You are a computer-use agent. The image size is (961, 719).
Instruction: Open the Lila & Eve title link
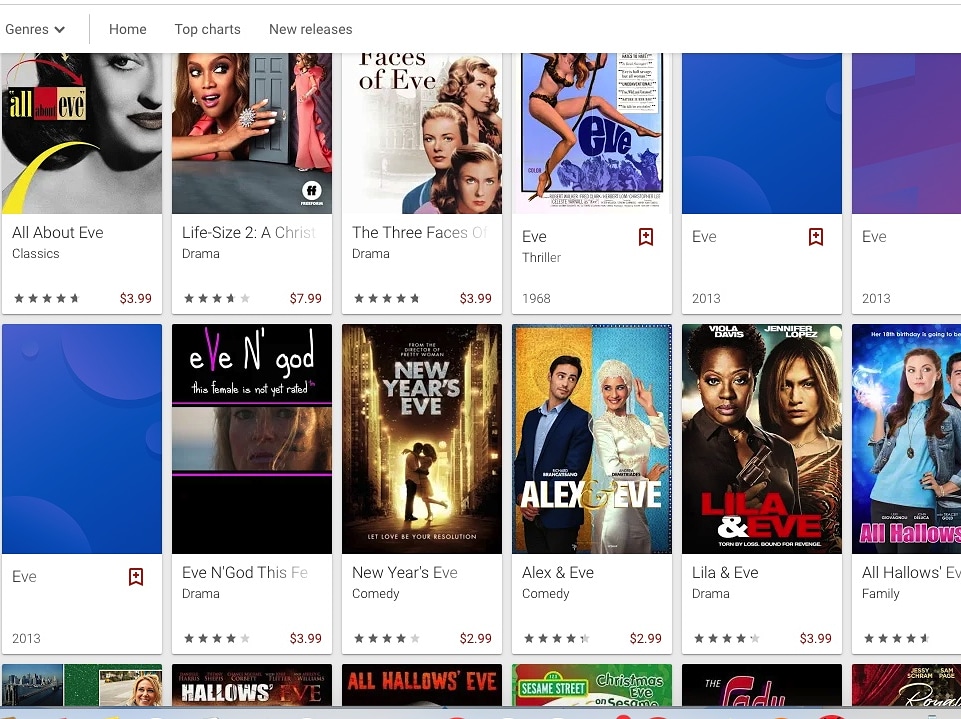[x=725, y=573]
